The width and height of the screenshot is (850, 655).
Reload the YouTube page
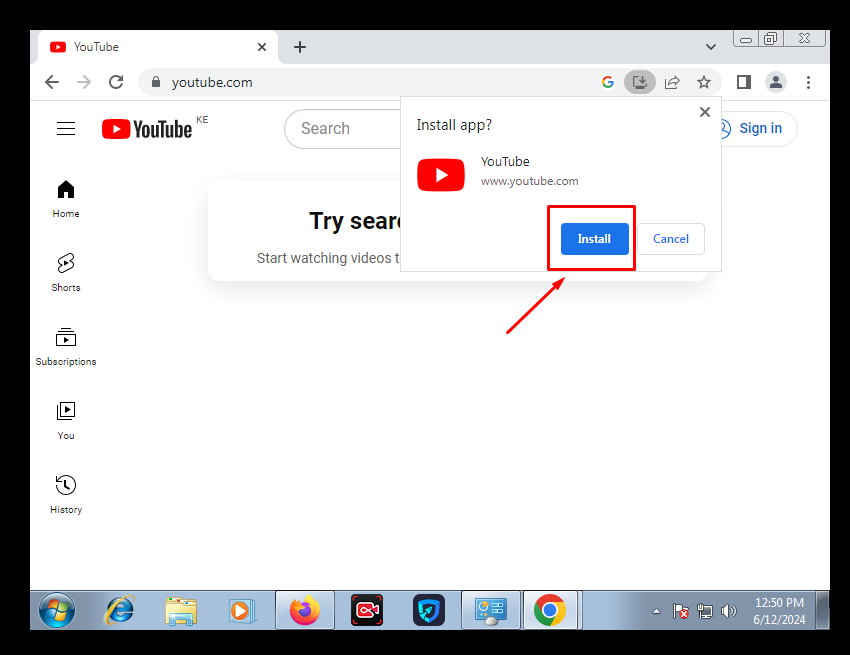point(116,82)
